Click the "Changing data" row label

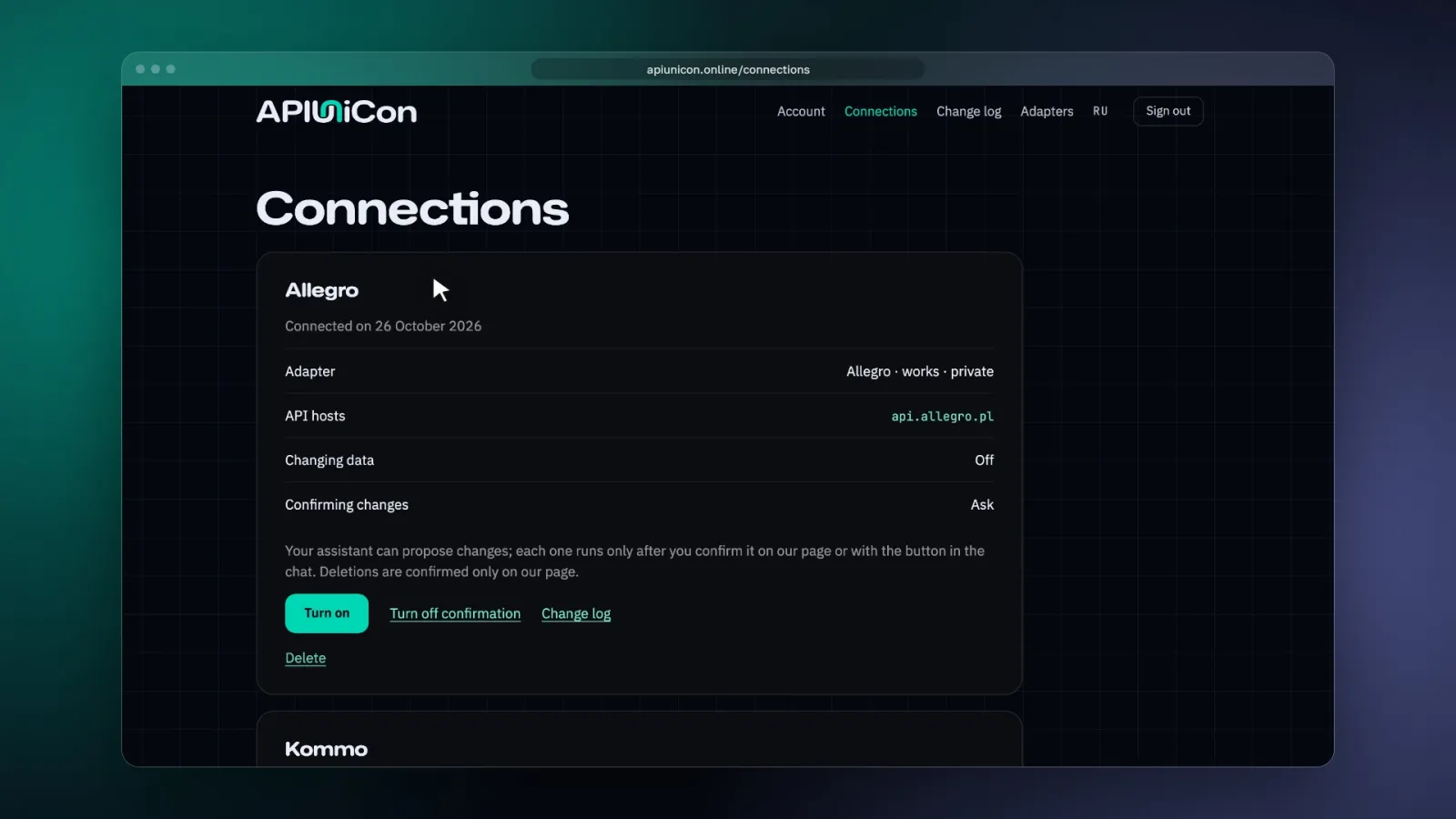pos(329,460)
